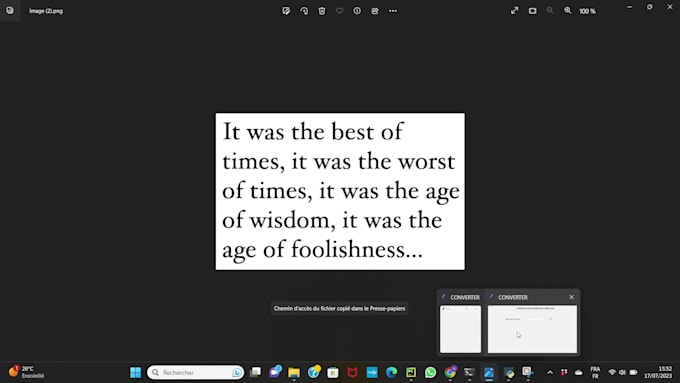Launch Microsoft Edge from the taskbar
680x383 pixels.
[x=392, y=372]
